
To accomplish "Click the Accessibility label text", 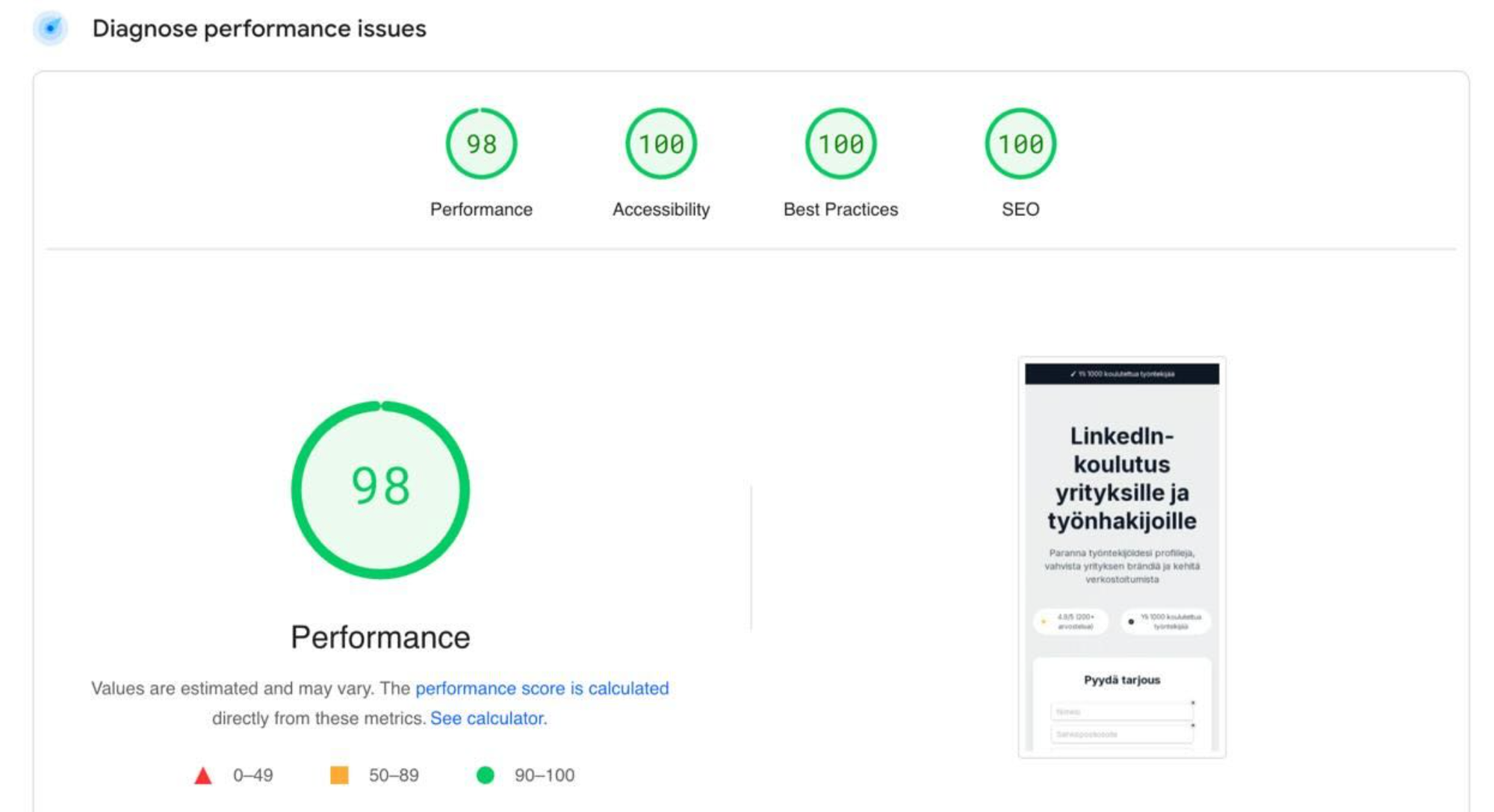I will coord(661,209).
